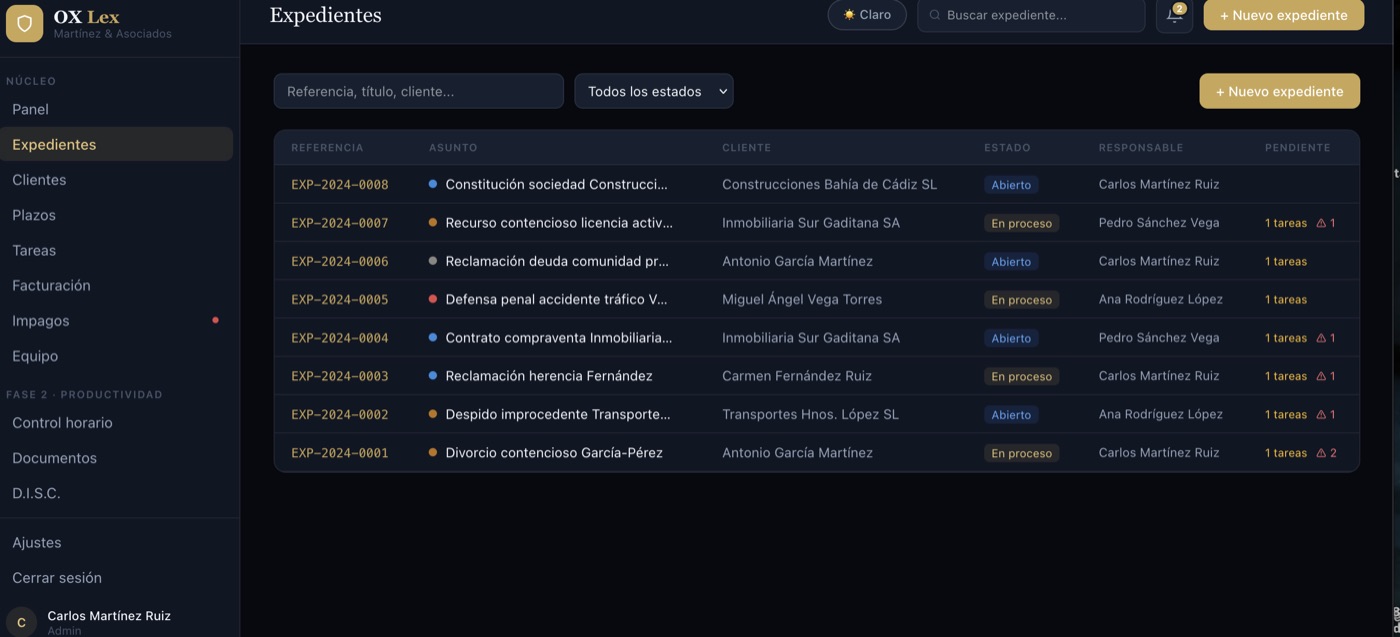The width and height of the screenshot is (1400, 637).
Task: Click the search magnifier icon in top bar
Action: pos(935,15)
